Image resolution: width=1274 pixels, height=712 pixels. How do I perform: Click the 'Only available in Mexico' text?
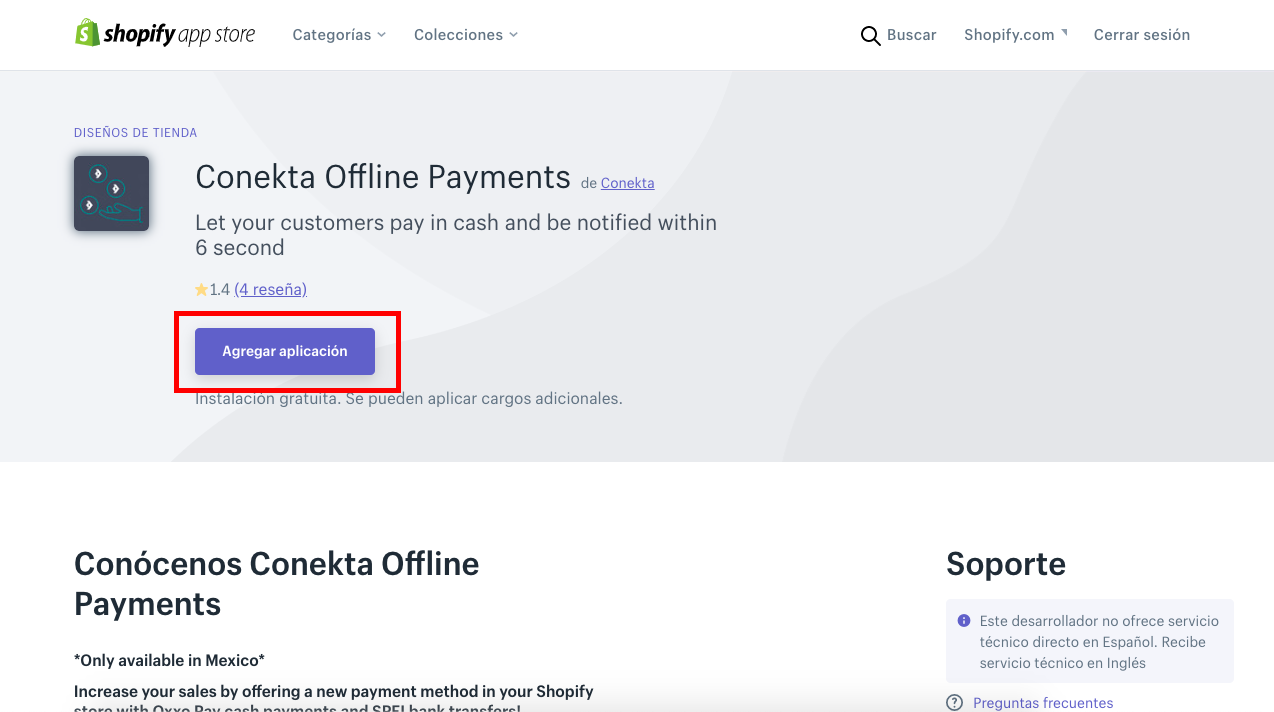click(x=169, y=660)
